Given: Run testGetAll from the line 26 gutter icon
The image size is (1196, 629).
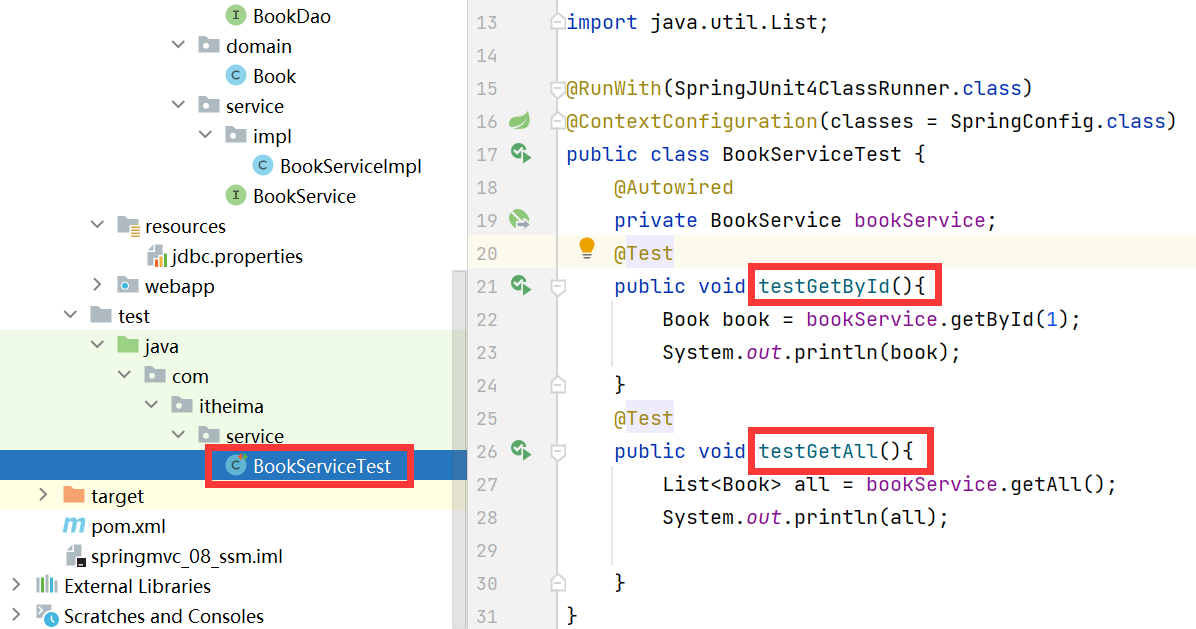Looking at the screenshot, I should pyautogui.click(x=521, y=451).
